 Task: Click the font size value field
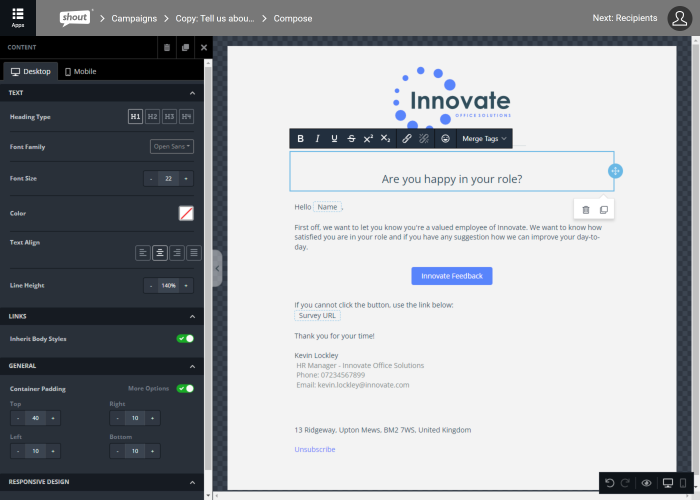(x=168, y=179)
